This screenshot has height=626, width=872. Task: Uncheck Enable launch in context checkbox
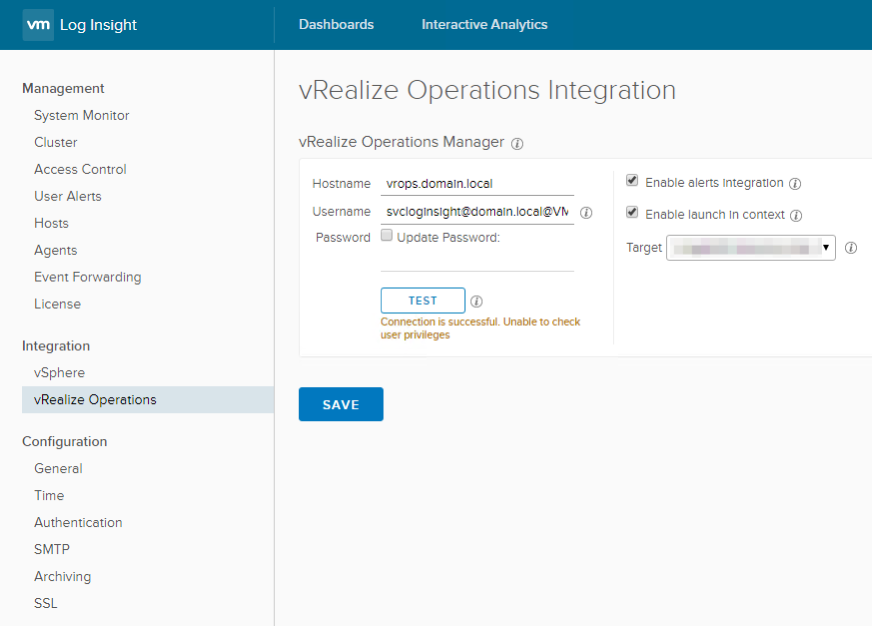[632, 212]
